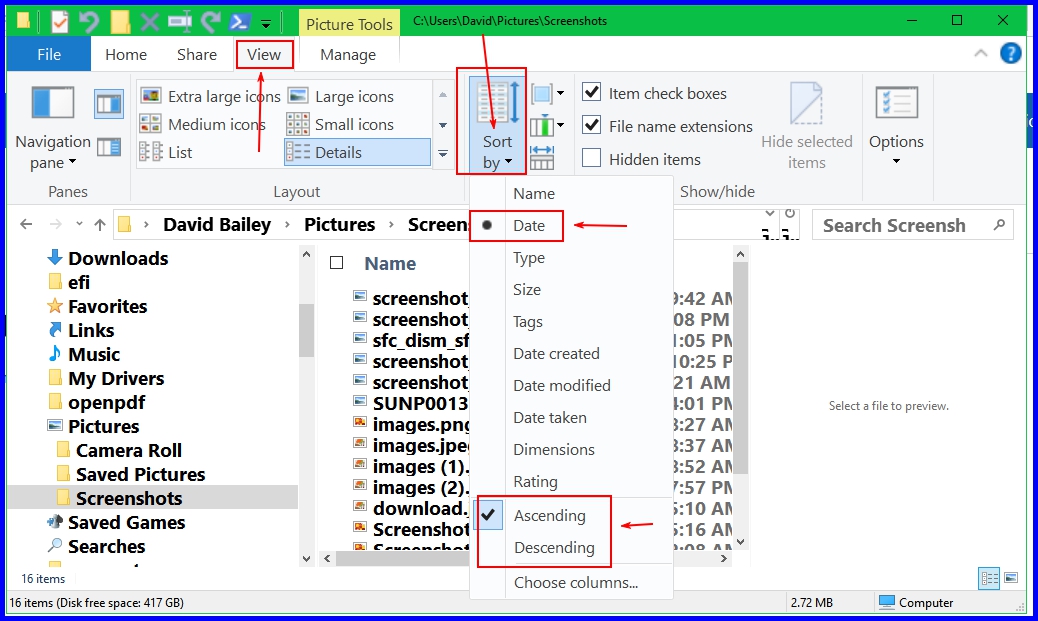Open the Add columns dropdown arrow
This screenshot has width=1038, height=621.
point(560,126)
